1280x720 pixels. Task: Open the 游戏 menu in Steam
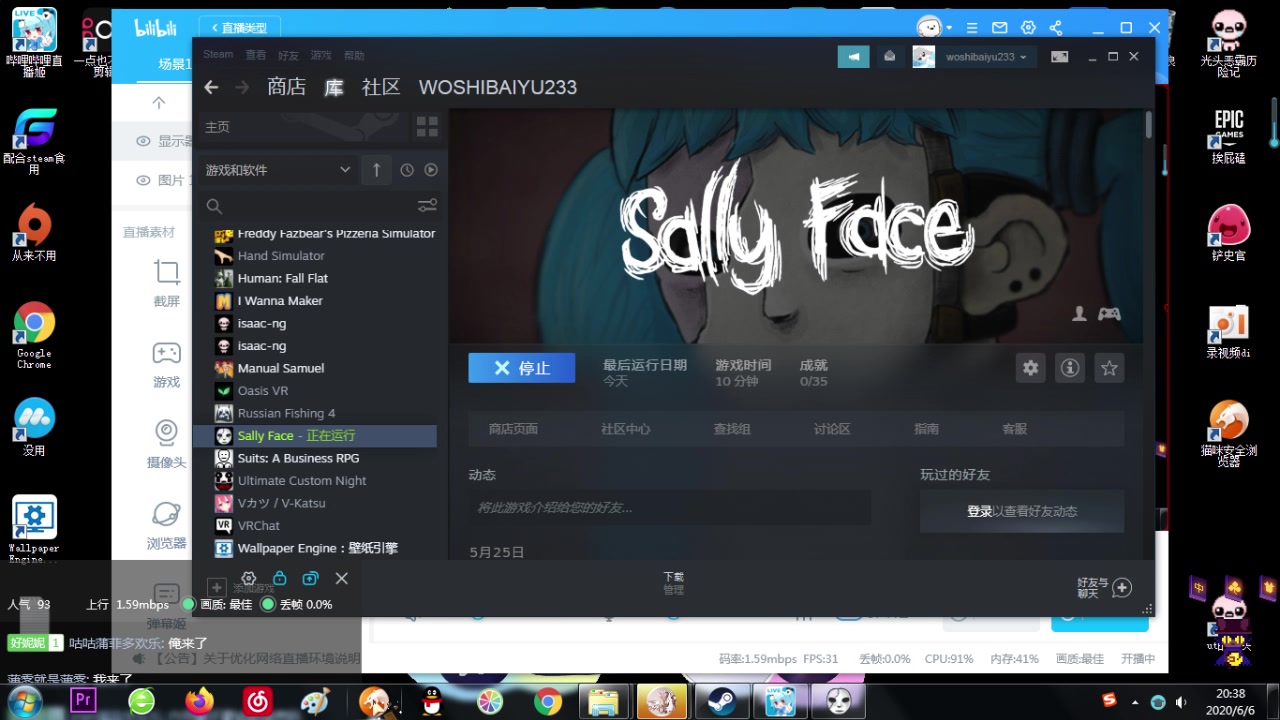321,55
